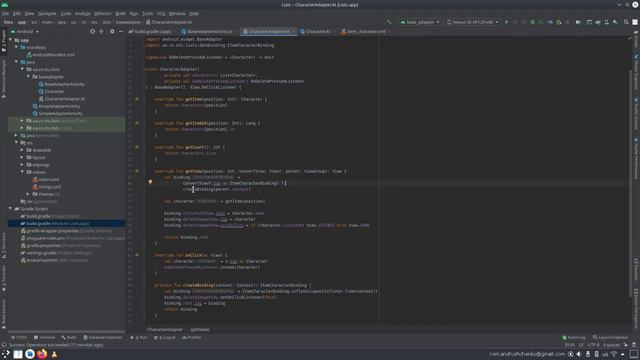Open Firefox from the taskbar
Screen dimensions: 640x360
click(42, 354)
